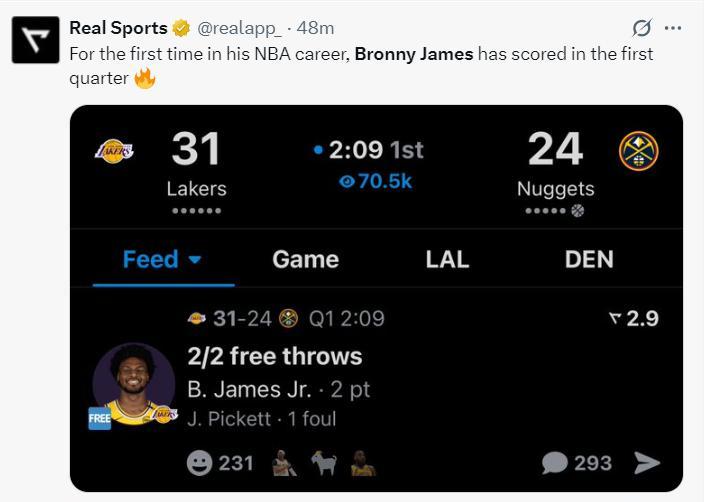Click the 48m post timestamp
The height and width of the screenshot is (502, 705).
point(316,28)
